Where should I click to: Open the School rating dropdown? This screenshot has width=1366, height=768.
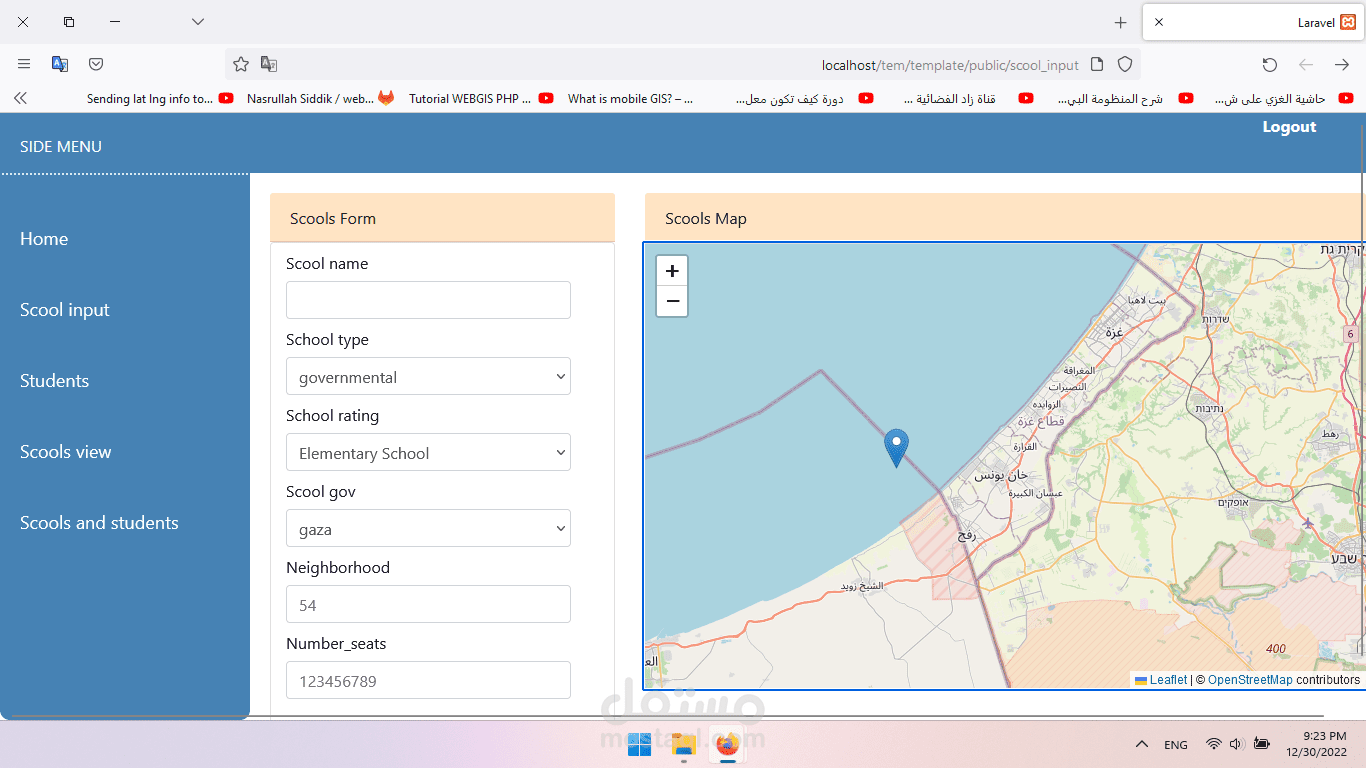(428, 453)
